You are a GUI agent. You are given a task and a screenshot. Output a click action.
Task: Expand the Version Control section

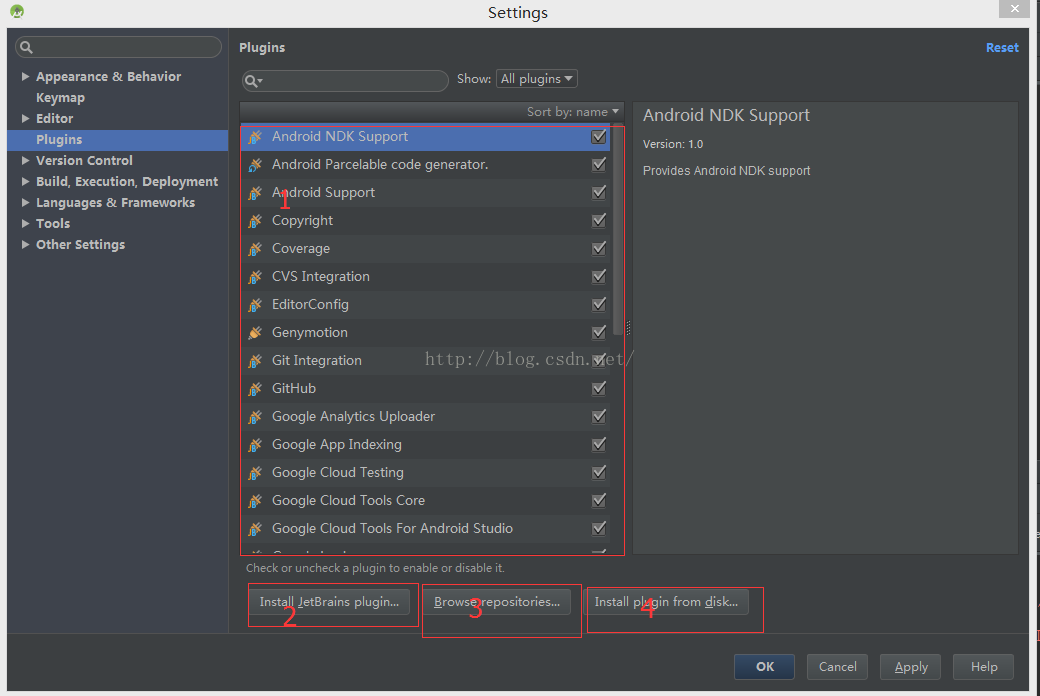point(25,161)
